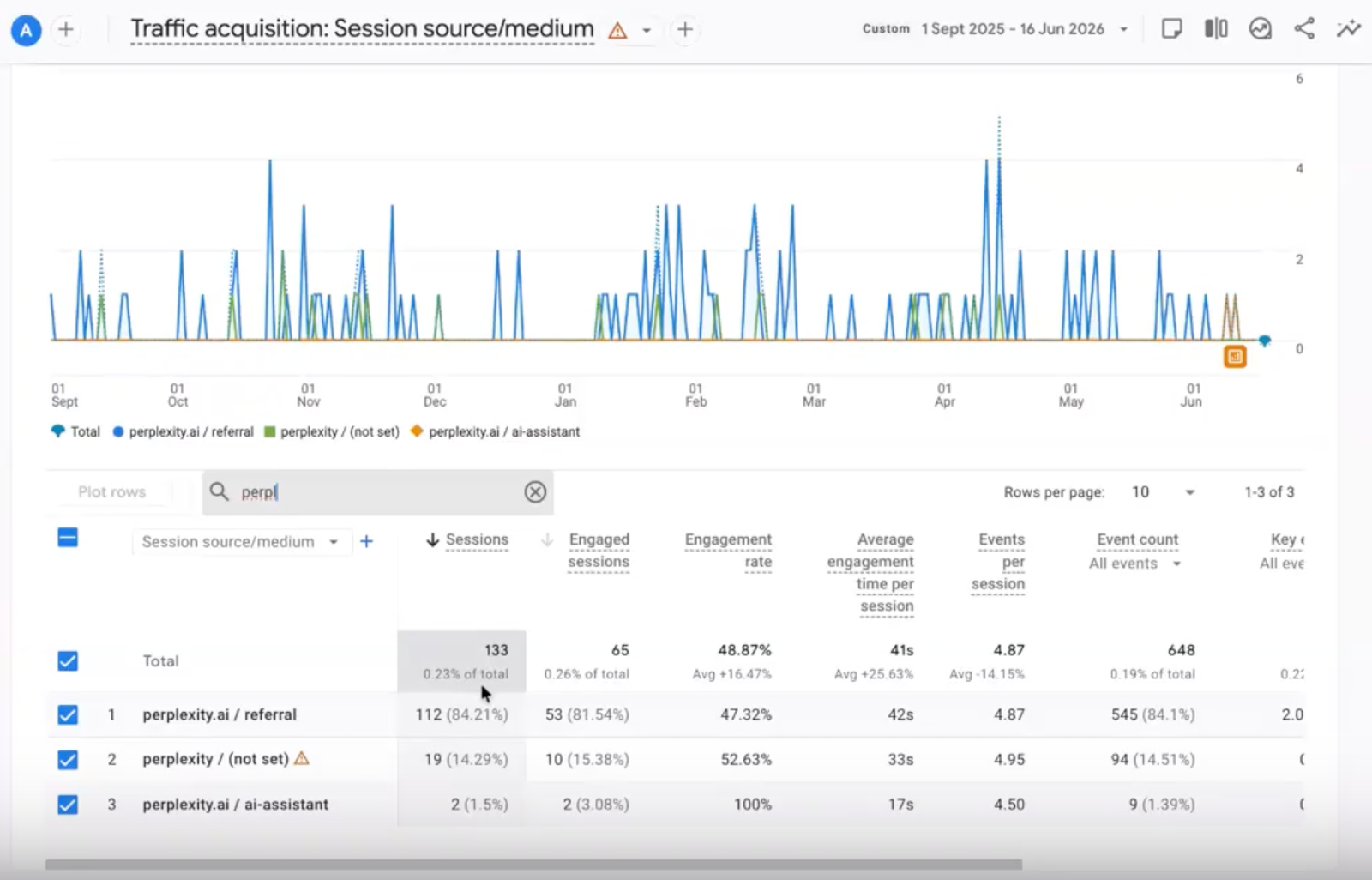Viewport: 1372px width, 880px height.
Task: Add filter using plus after title
Action: click(685, 30)
